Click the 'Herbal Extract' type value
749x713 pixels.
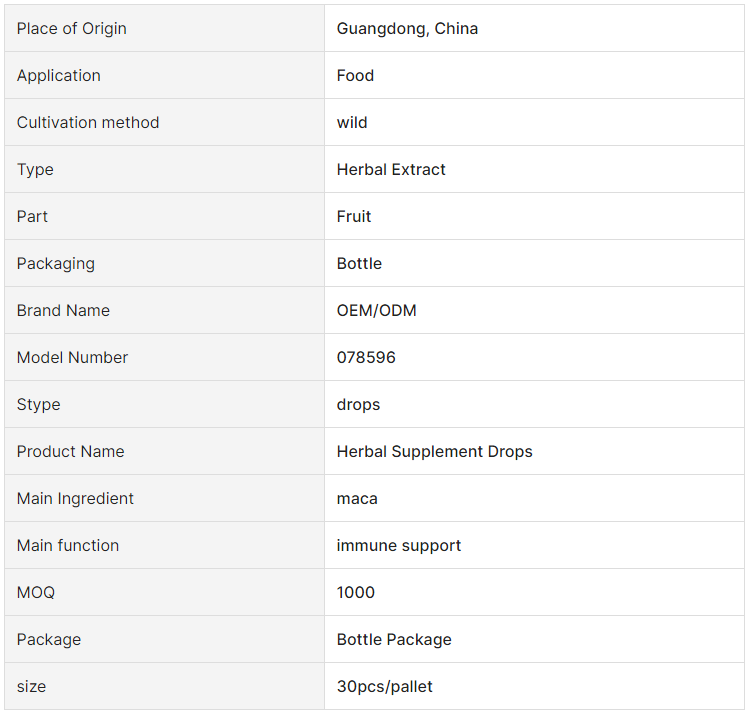391,170
